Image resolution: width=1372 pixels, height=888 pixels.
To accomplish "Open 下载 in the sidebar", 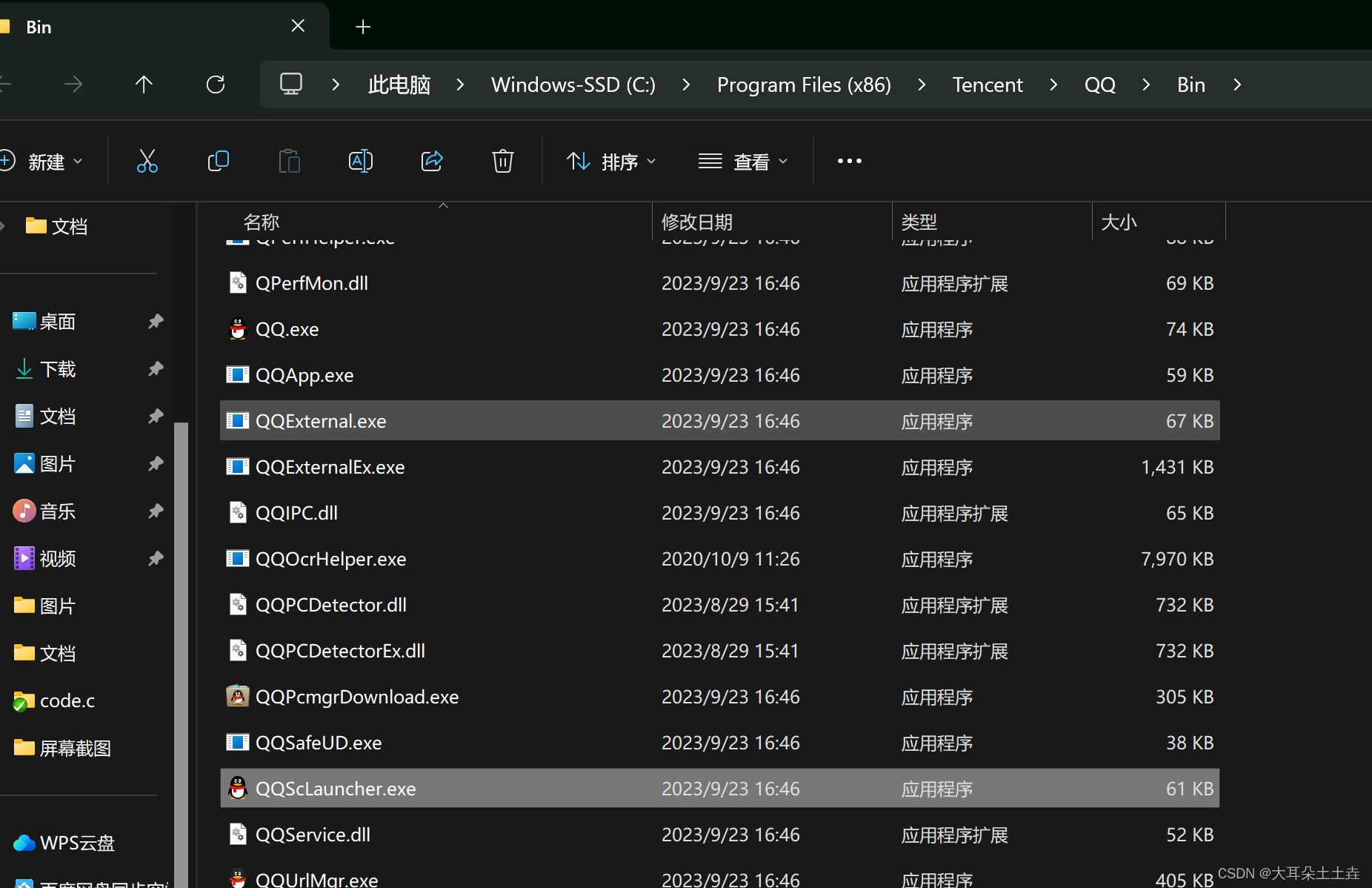I will 58,368.
